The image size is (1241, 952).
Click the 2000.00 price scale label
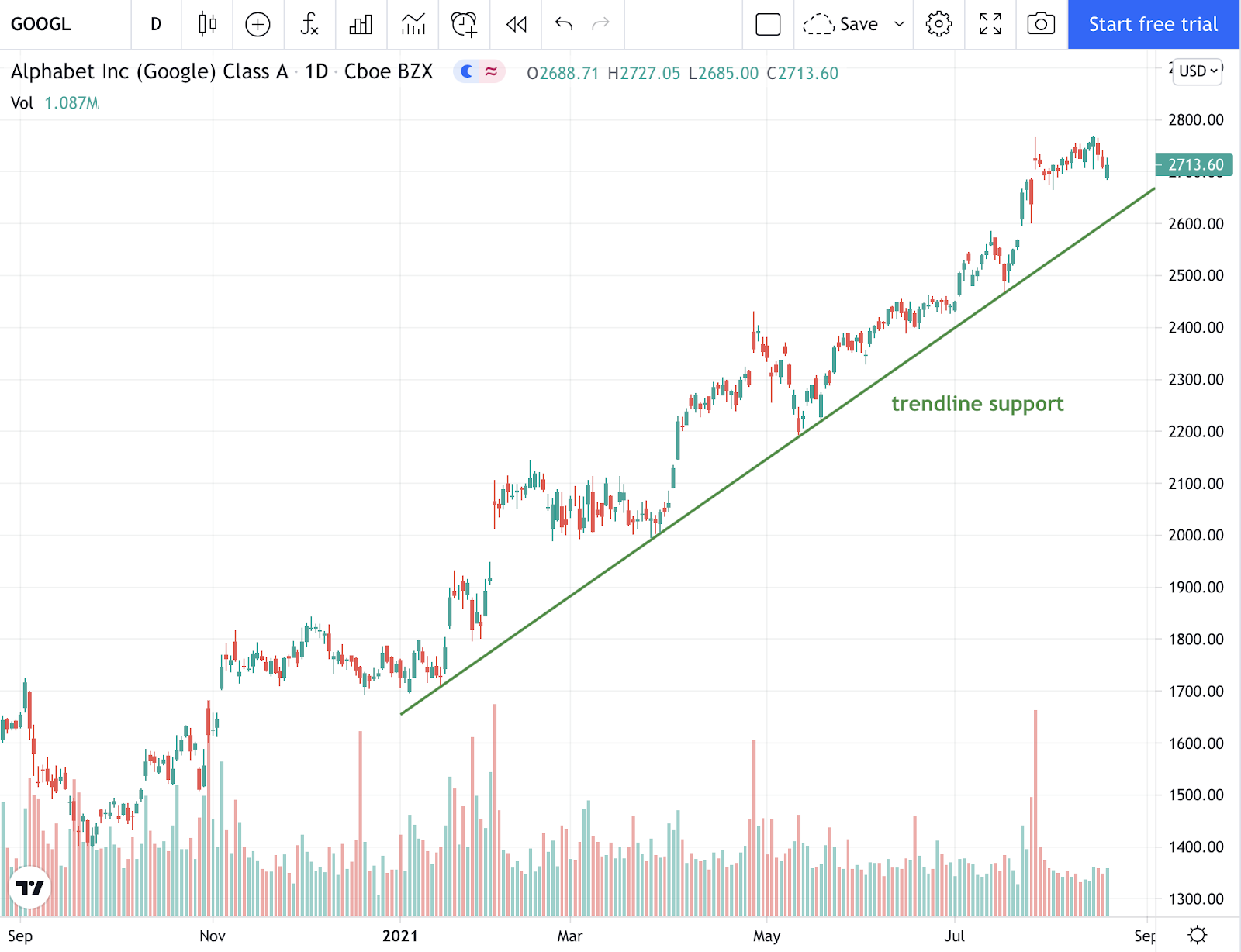tap(1195, 535)
